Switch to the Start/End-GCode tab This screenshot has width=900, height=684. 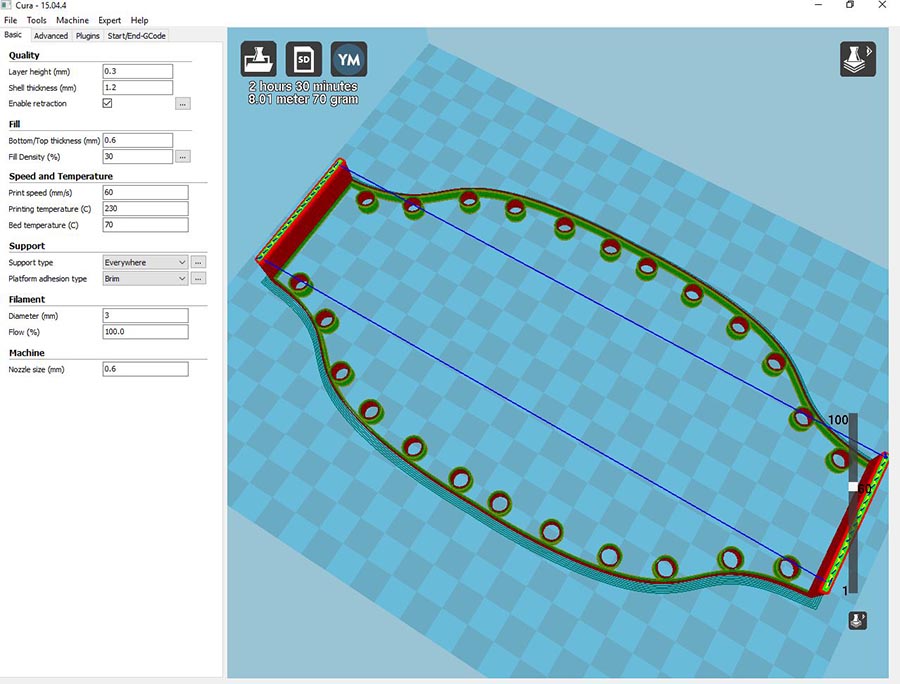[x=137, y=36]
